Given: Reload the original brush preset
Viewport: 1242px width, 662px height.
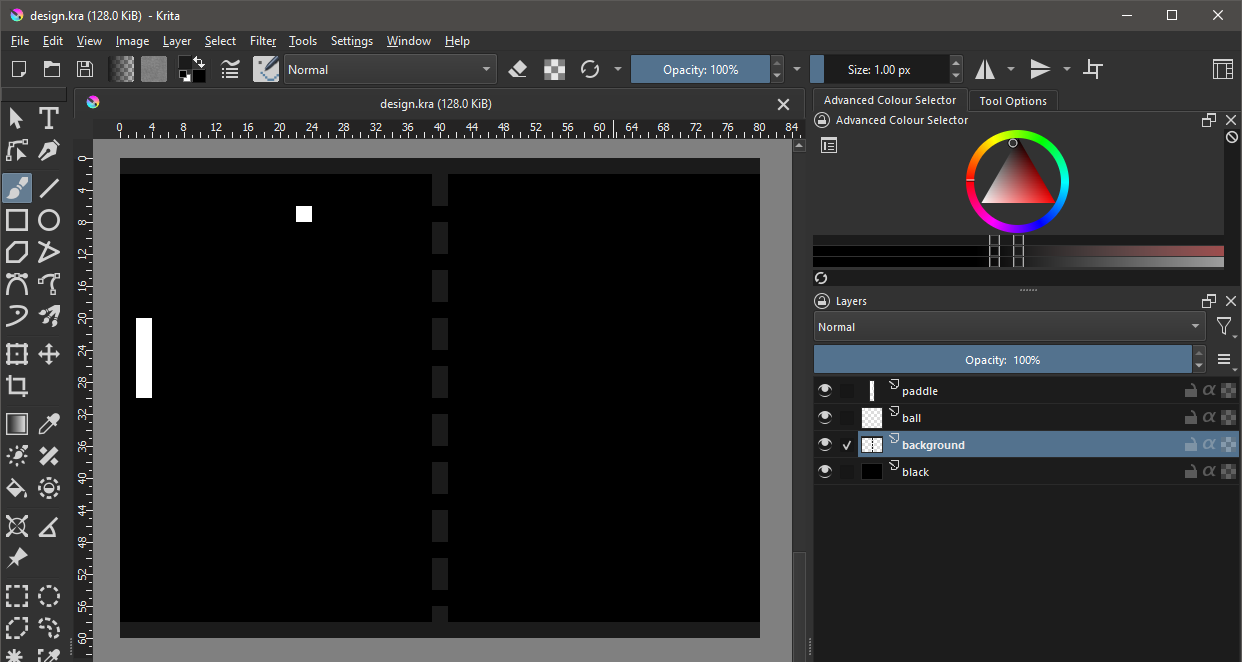Looking at the screenshot, I should 590,69.
